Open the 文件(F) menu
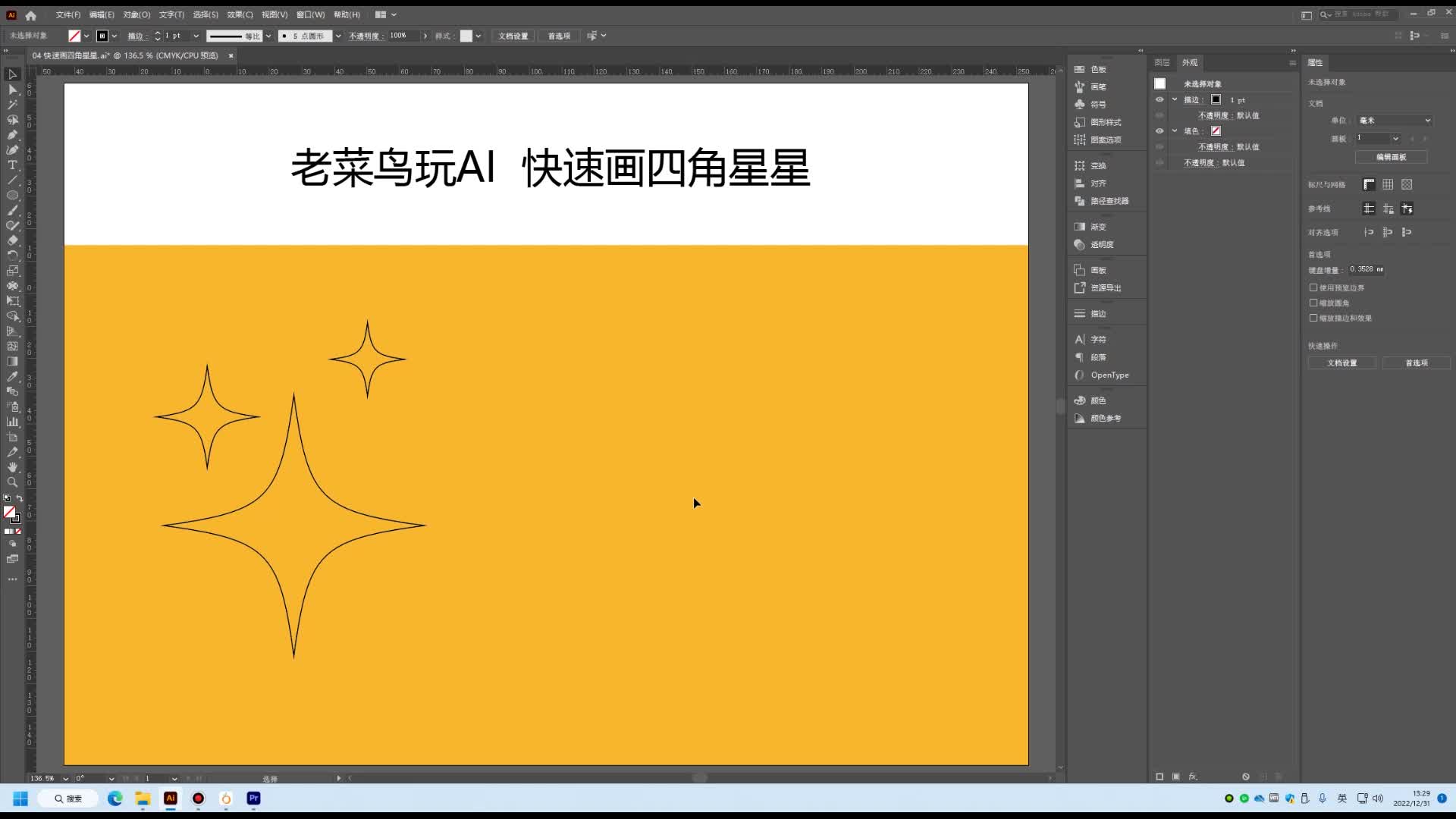 point(67,14)
